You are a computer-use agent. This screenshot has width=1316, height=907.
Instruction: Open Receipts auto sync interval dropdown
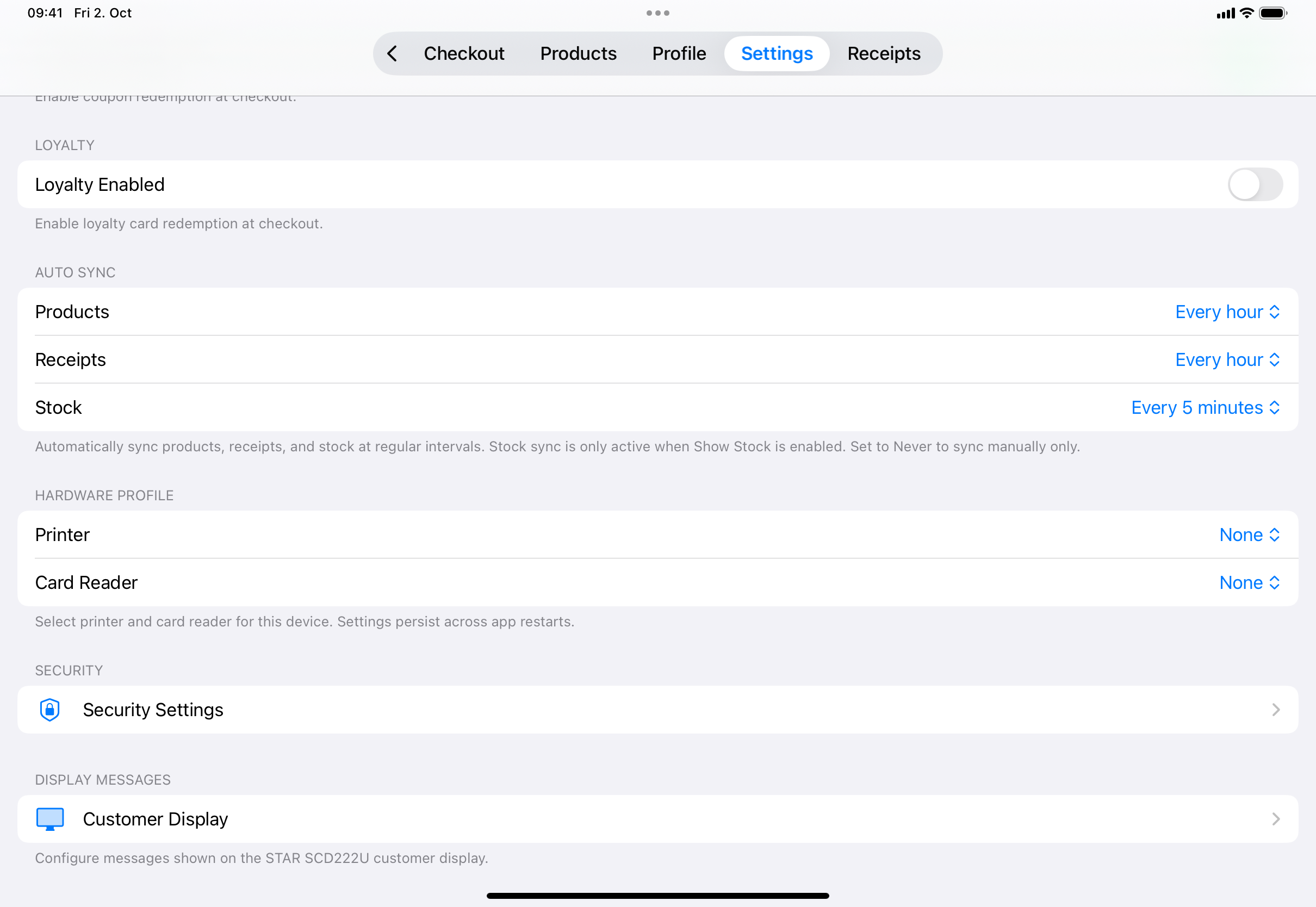pos(1227,359)
